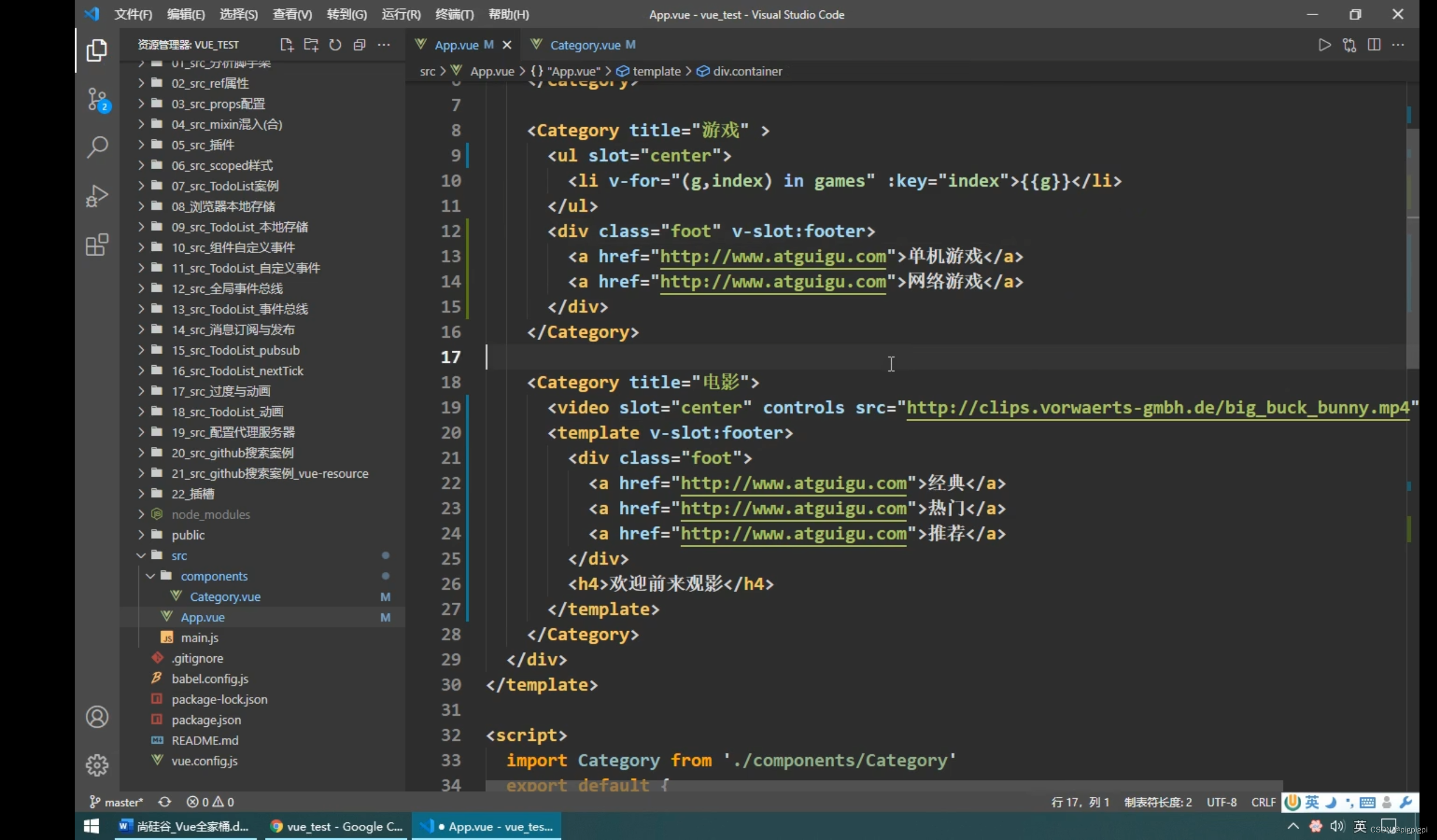Screen dimensions: 1437x840
Task: Click the master branch indicator
Action: click(116, 802)
